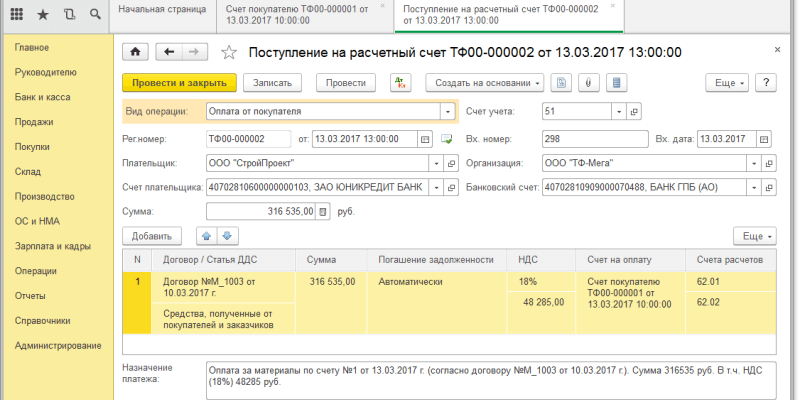Screen dimensions: 800x400
Task: Navigate back with the left arrow
Action: (168, 52)
